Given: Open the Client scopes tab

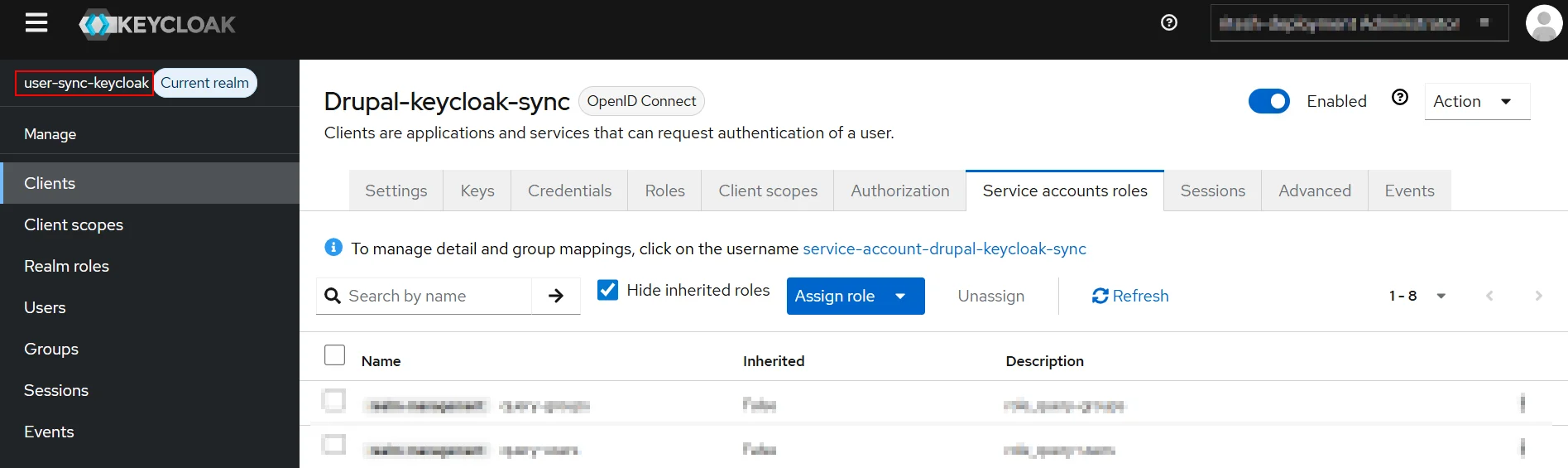Looking at the screenshot, I should click(767, 191).
